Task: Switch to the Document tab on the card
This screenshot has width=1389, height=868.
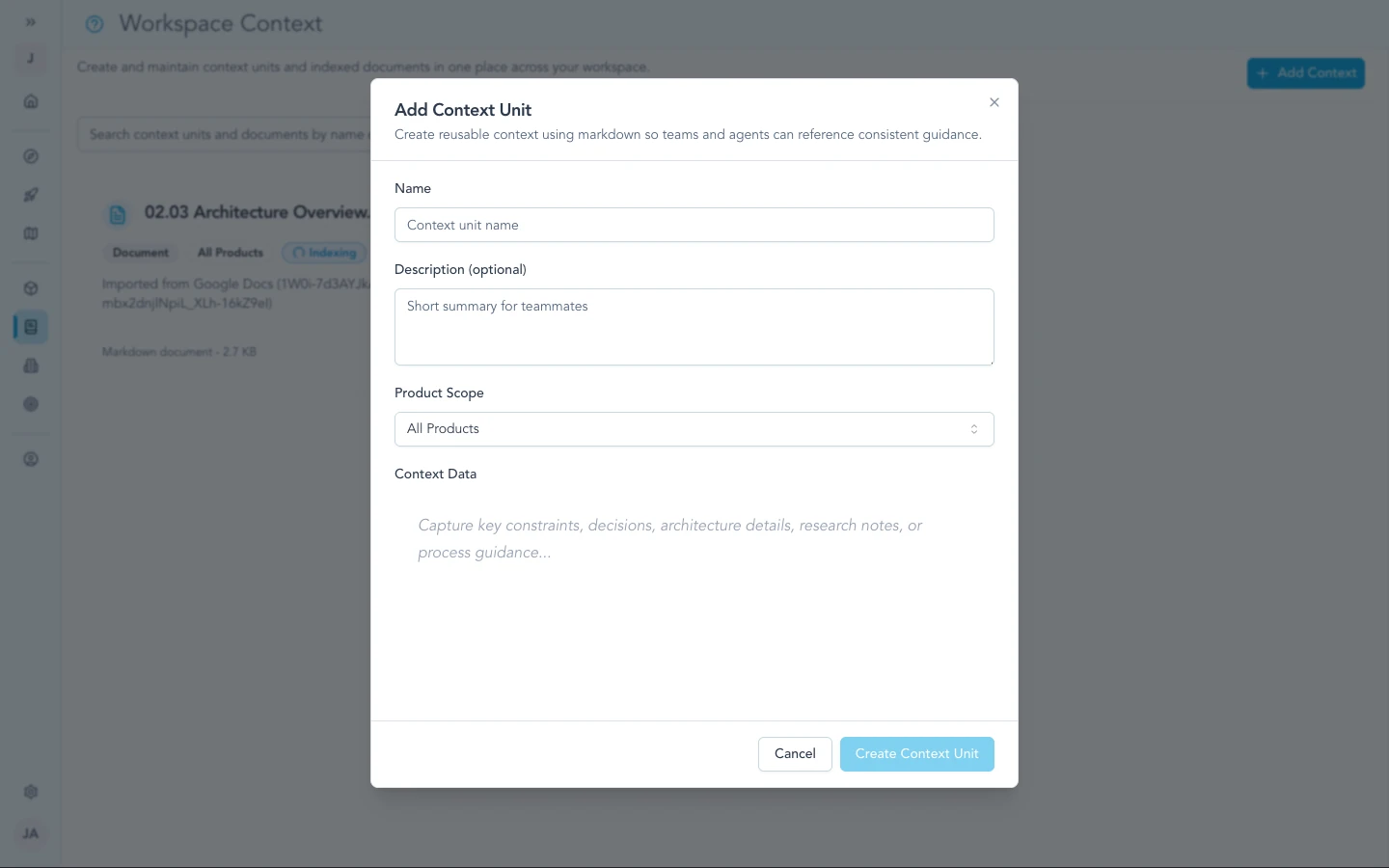Action: 141,253
